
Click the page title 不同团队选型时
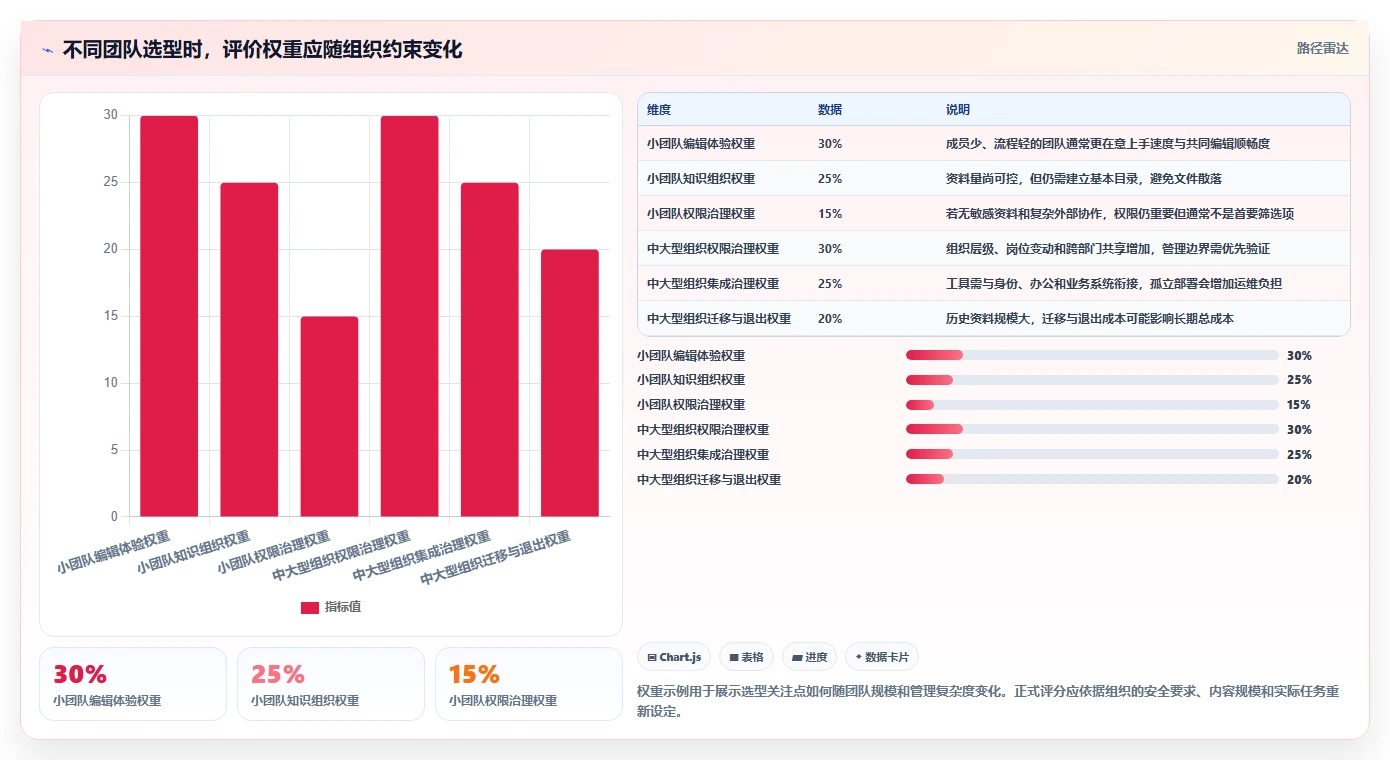(262, 50)
